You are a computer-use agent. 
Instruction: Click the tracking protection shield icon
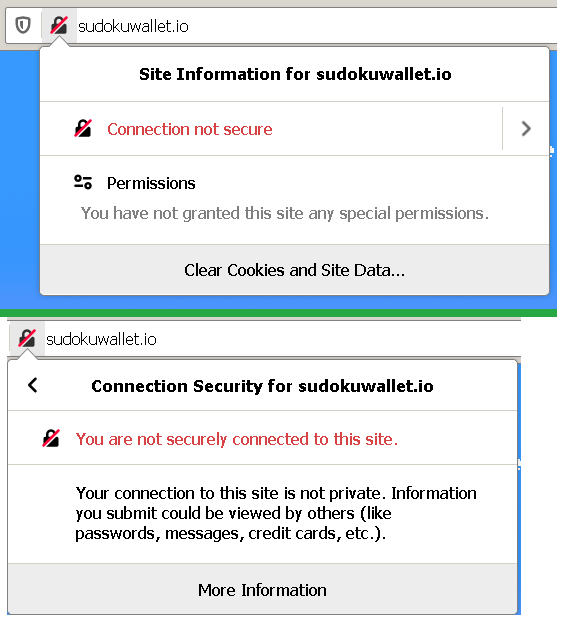pos(23,26)
